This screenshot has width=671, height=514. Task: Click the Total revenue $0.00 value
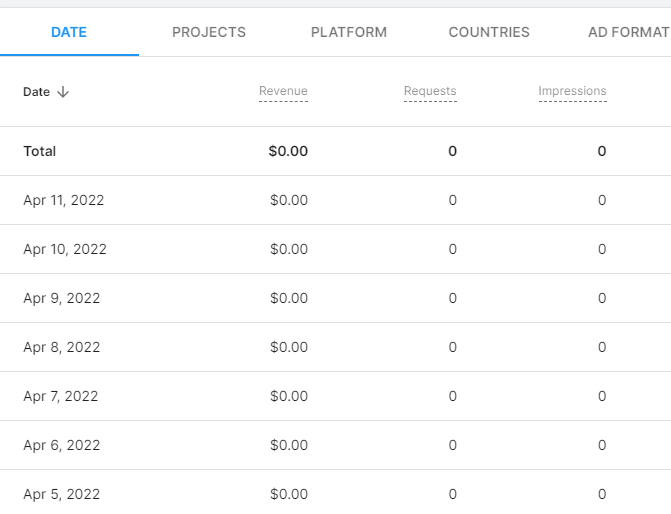coord(288,151)
